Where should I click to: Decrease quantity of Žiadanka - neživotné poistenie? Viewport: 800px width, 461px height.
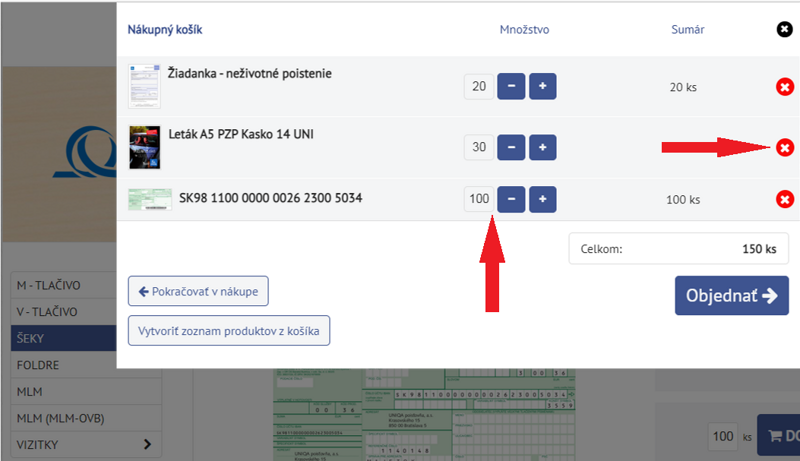click(511, 86)
